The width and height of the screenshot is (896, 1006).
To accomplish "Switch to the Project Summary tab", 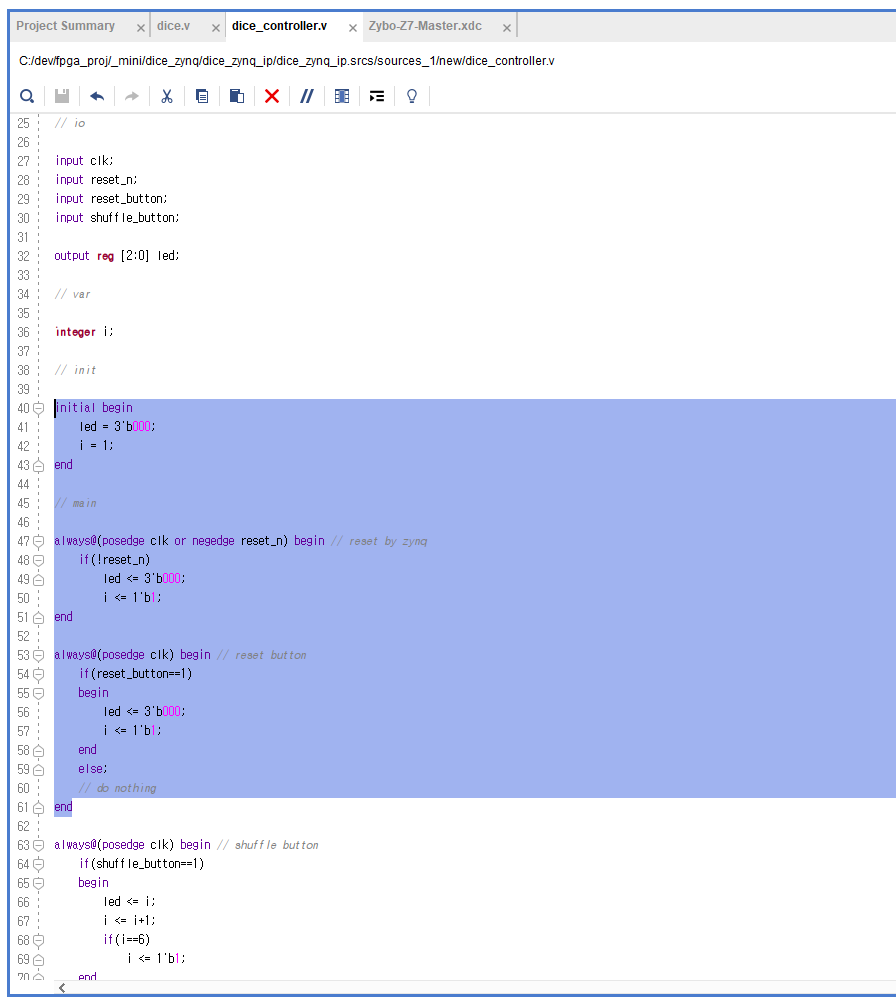I will click(65, 26).
